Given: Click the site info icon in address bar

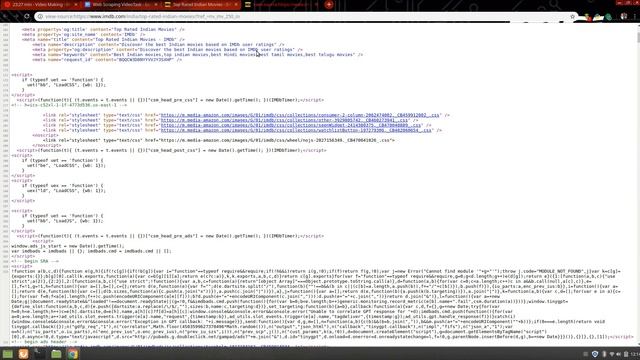Looking at the screenshot, I should 40,16.
